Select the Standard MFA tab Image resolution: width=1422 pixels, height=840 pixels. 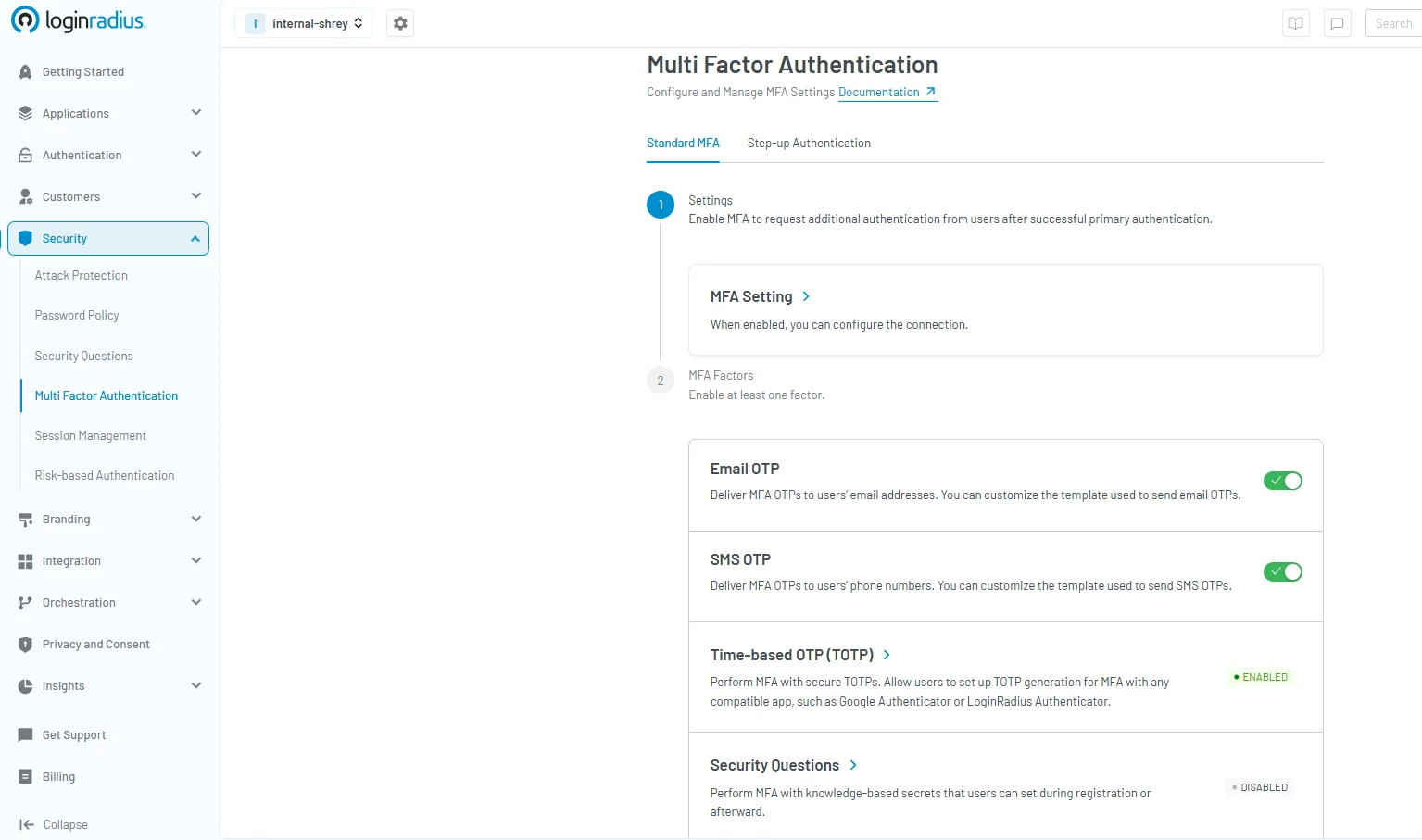(x=683, y=143)
